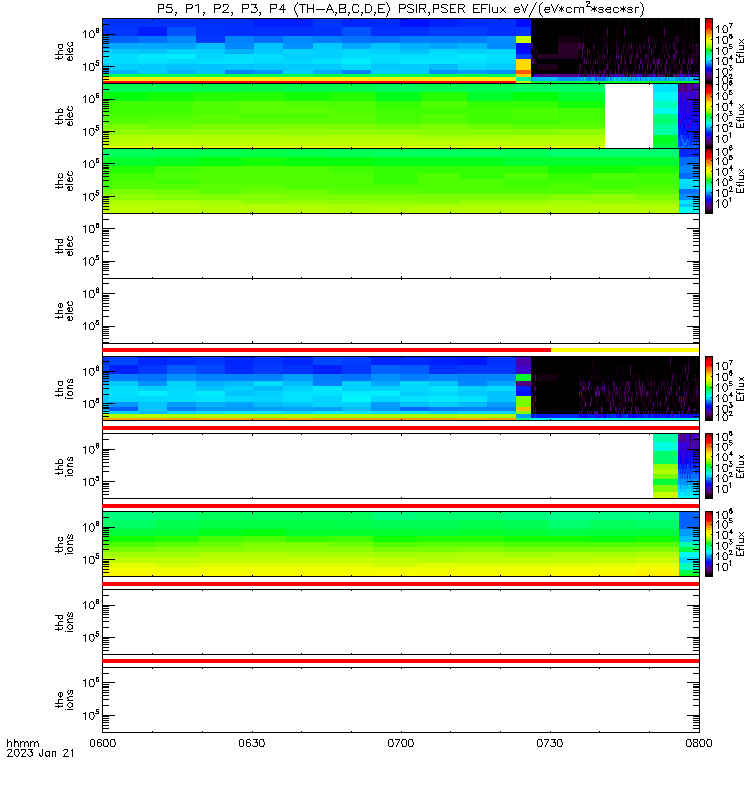Click the 'hhmm' axis unit label
Screen dimensions: 750x800
tap(23, 743)
